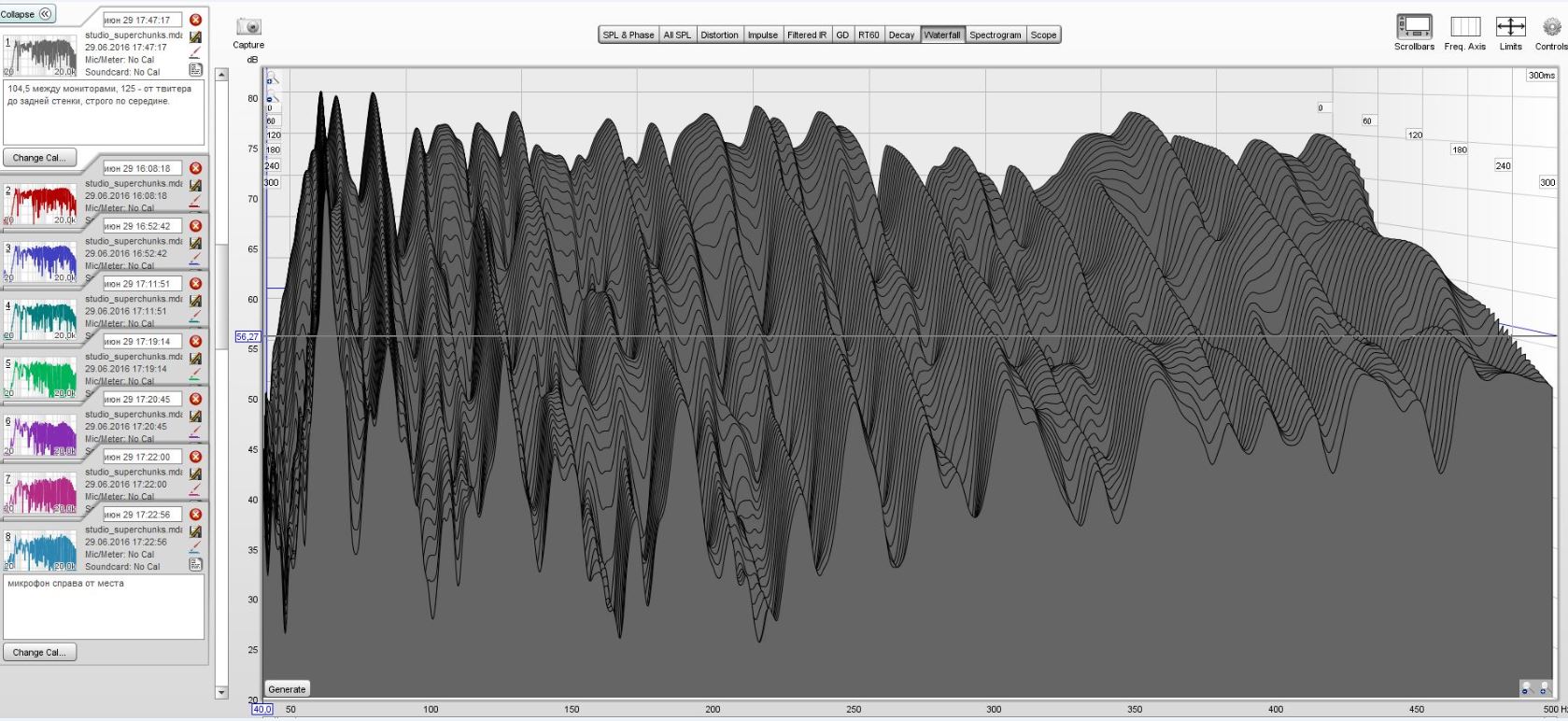Click the save icon for measurement 2
This screenshot has width=1568, height=721.
point(195,185)
